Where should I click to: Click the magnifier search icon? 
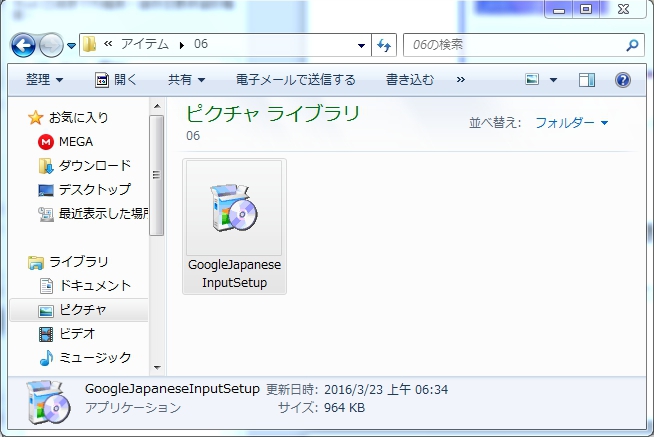(632, 45)
